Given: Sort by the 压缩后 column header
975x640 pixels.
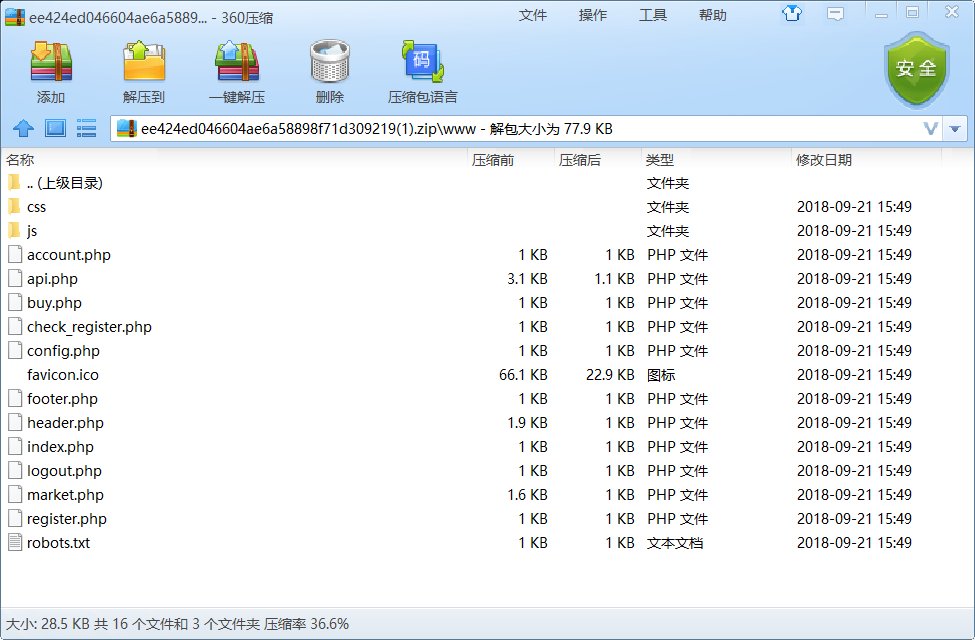Looking at the screenshot, I should 580,160.
